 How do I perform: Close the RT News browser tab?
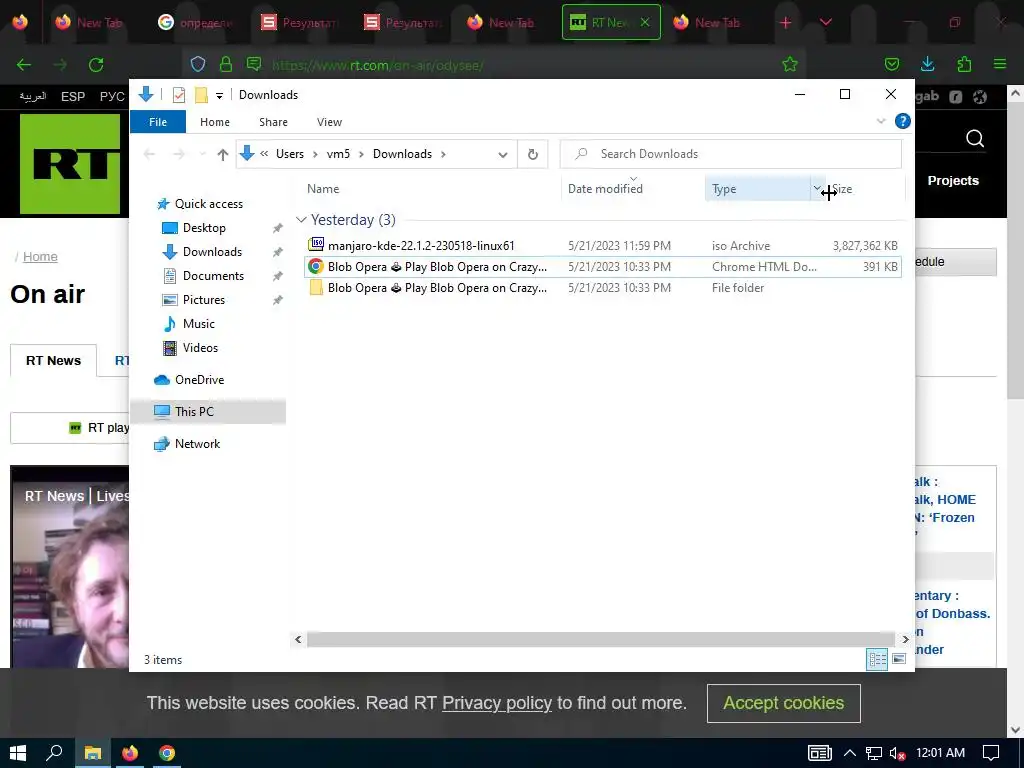(x=645, y=22)
